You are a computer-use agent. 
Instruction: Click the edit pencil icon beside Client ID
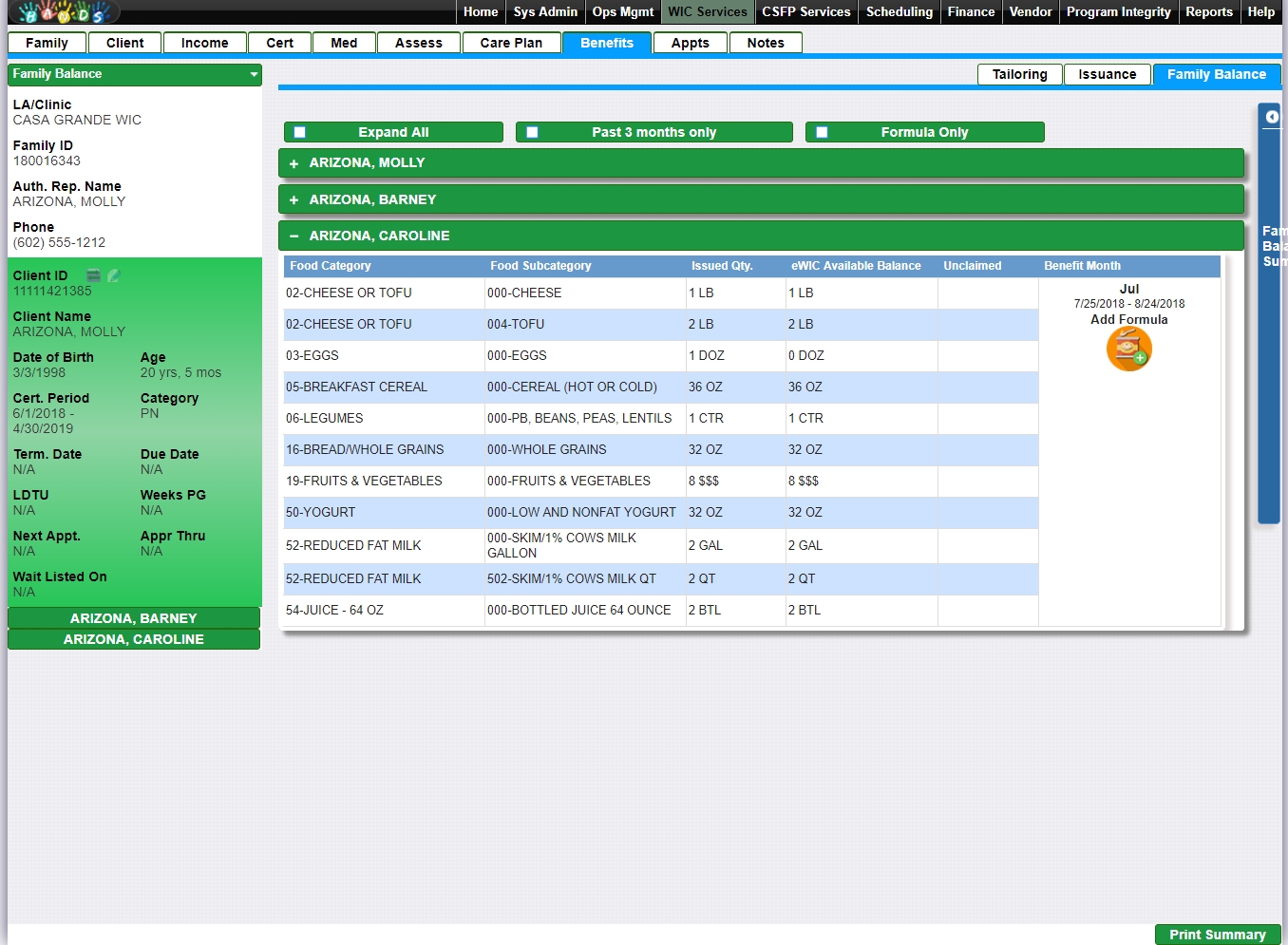point(114,275)
